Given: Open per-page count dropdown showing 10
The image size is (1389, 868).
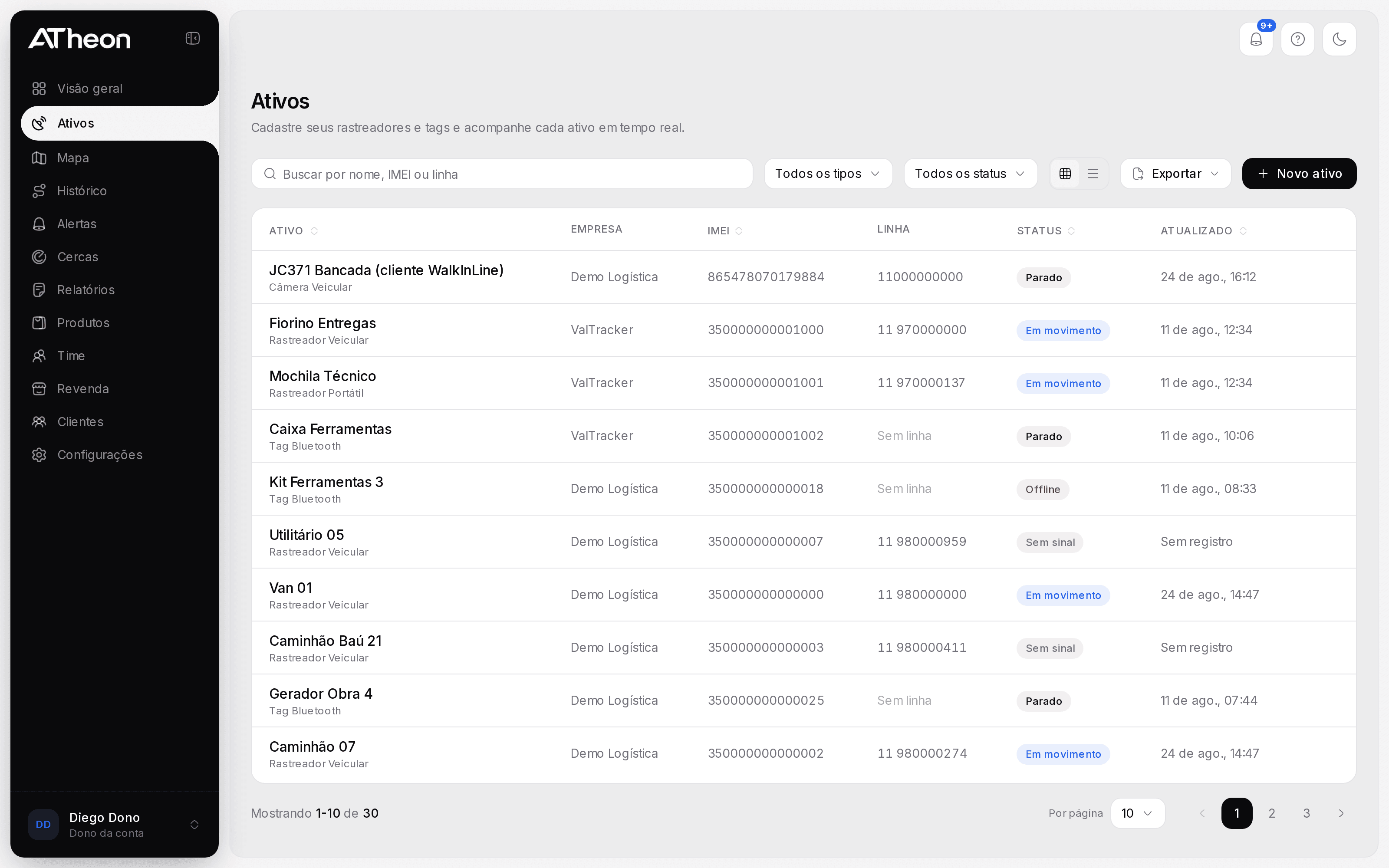Looking at the screenshot, I should tap(1137, 813).
